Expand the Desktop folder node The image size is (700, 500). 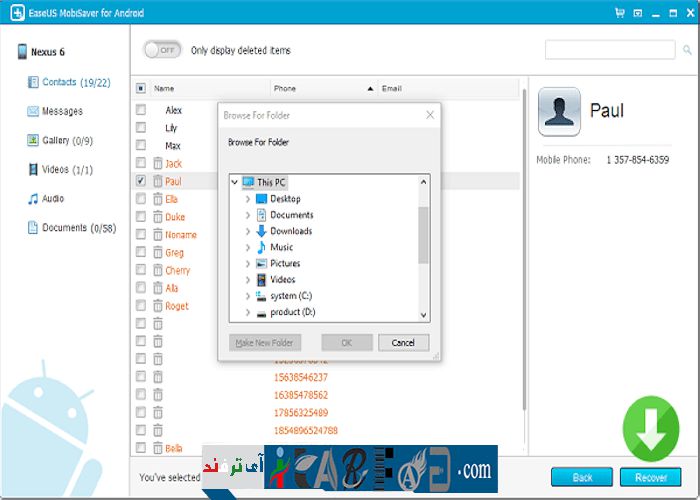pos(248,199)
